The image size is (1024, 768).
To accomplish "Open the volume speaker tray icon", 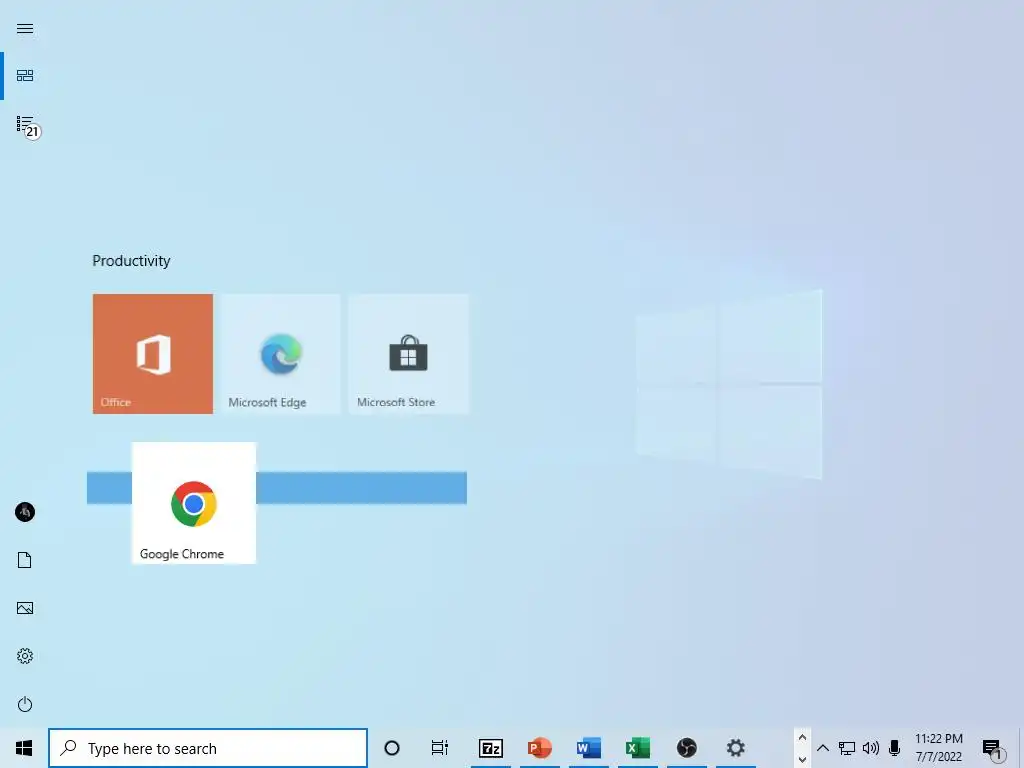I will (x=871, y=748).
